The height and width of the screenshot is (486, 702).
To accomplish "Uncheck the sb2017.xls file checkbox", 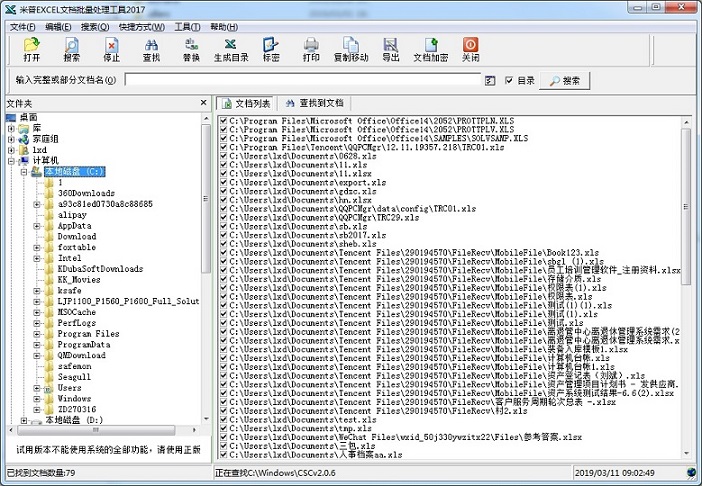I will (x=224, y=235).
